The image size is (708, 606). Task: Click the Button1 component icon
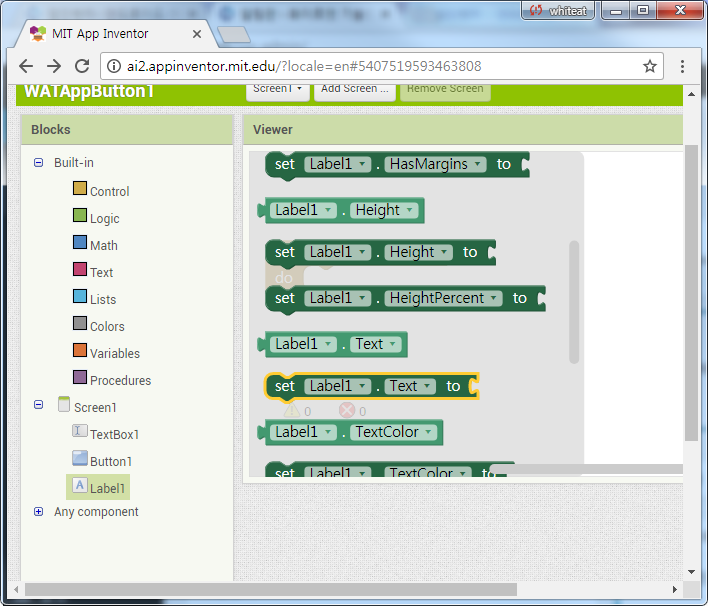pyautogui.click(x=80, y=458)
